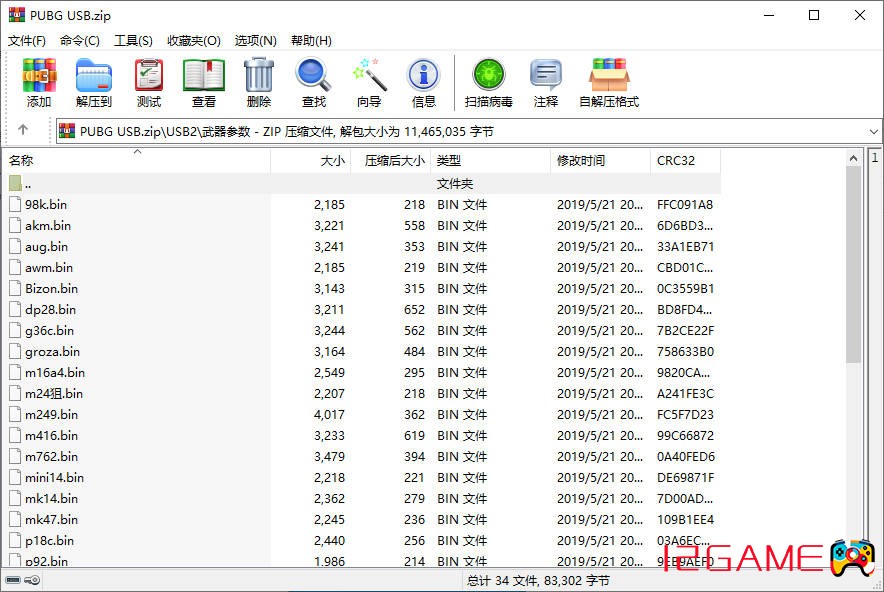Click the drive icon in the status bar
This screenshot has width=884, height=592.
pyautogui.click(x=15, y=580)
